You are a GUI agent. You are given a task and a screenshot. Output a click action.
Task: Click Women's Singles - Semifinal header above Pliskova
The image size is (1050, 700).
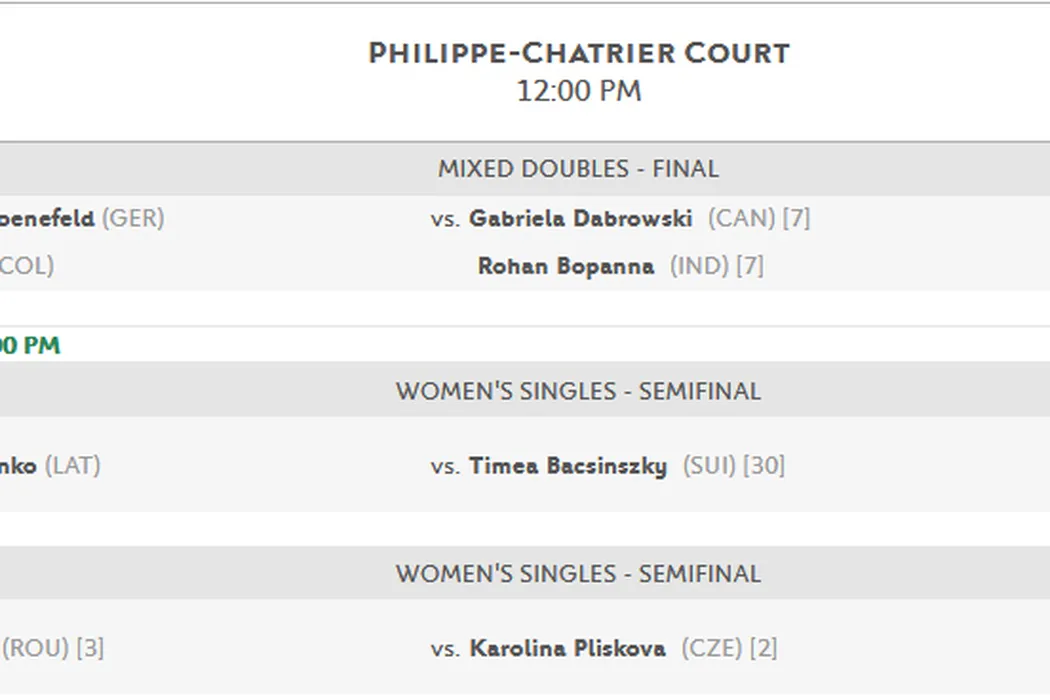[x=578, y=574]
